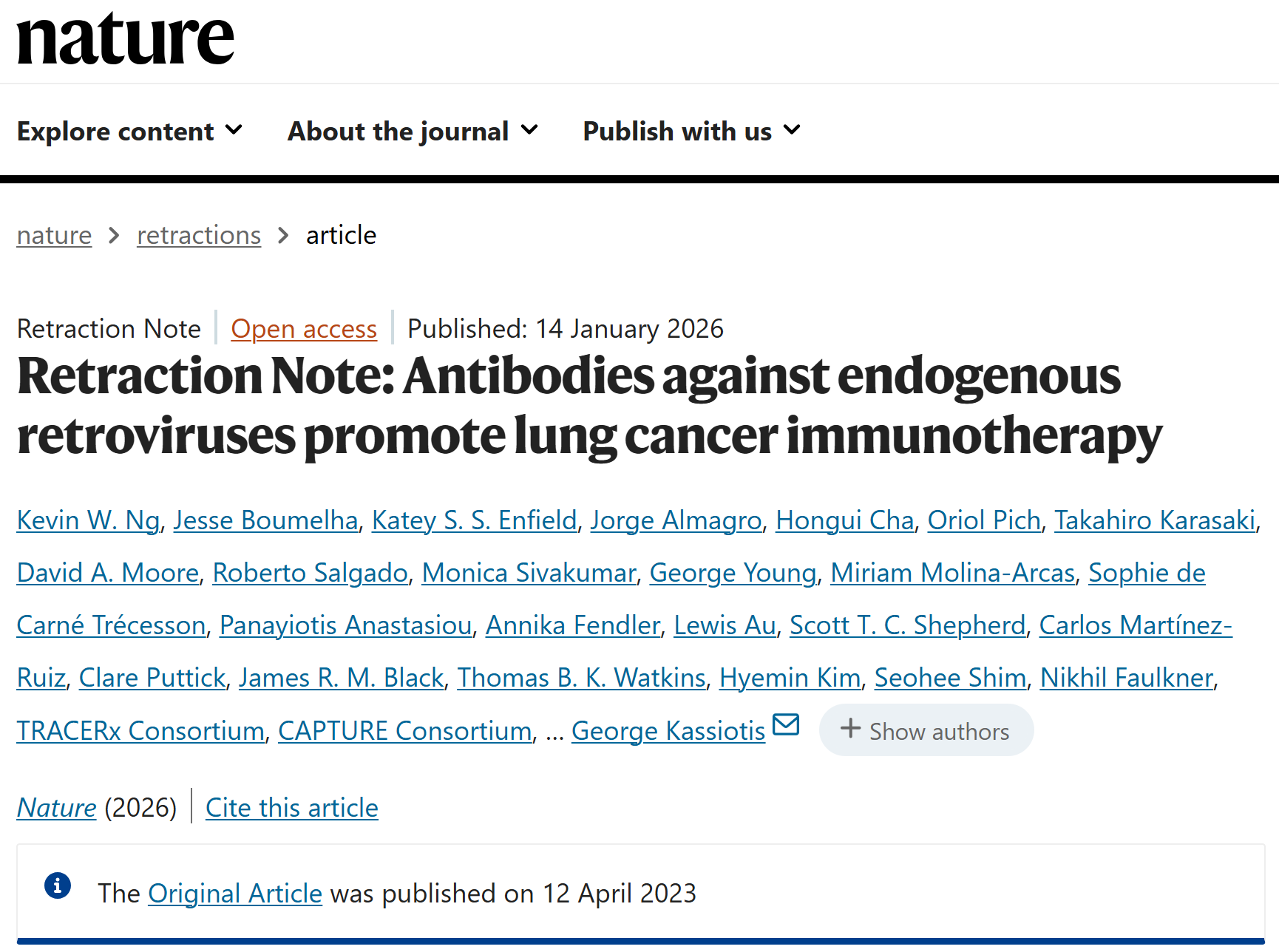1279x952 pixels.
Task: Click the nature logo
Action: [125, 38]
